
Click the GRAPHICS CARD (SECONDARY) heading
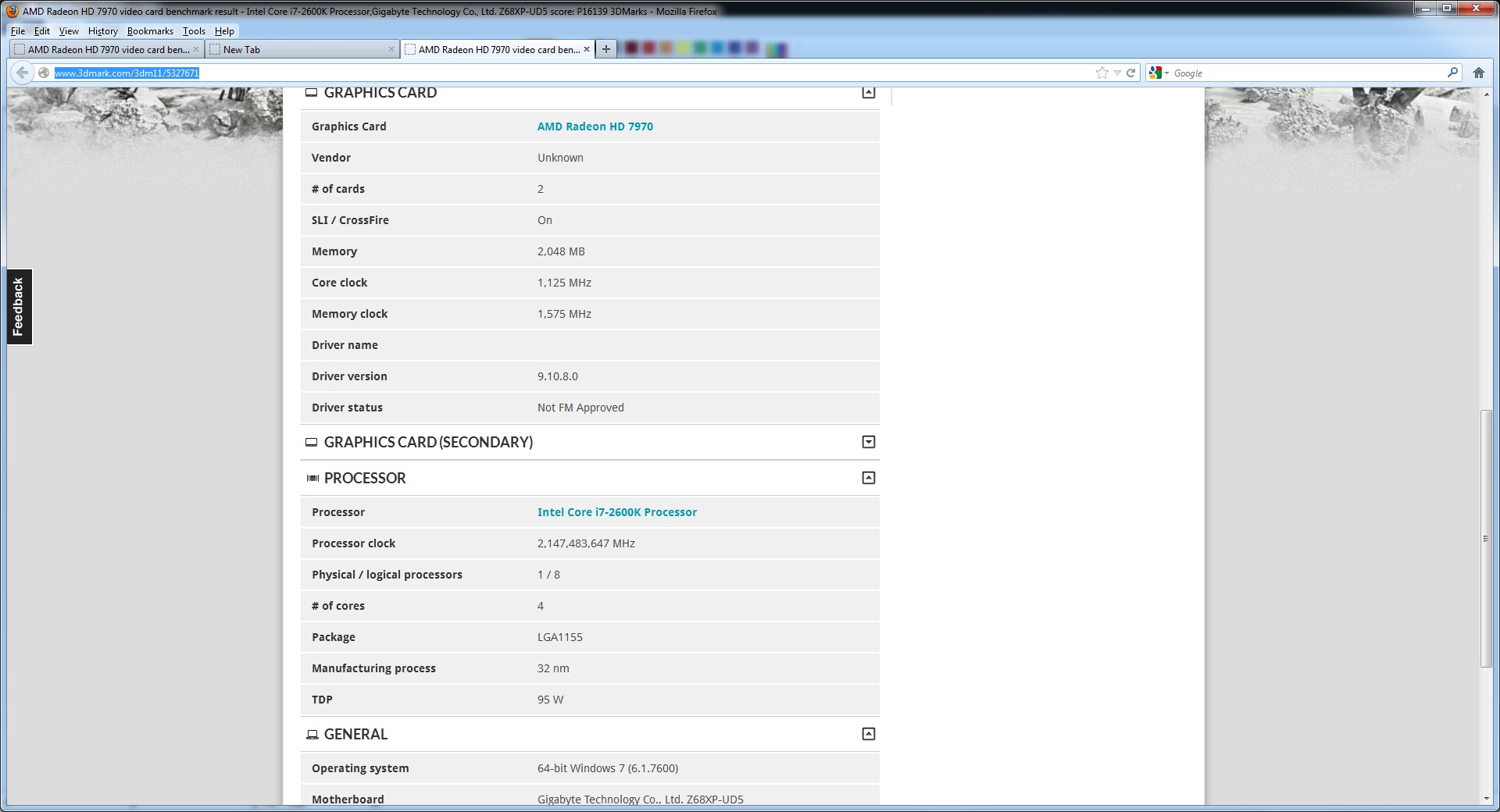(x=428, y=442)
